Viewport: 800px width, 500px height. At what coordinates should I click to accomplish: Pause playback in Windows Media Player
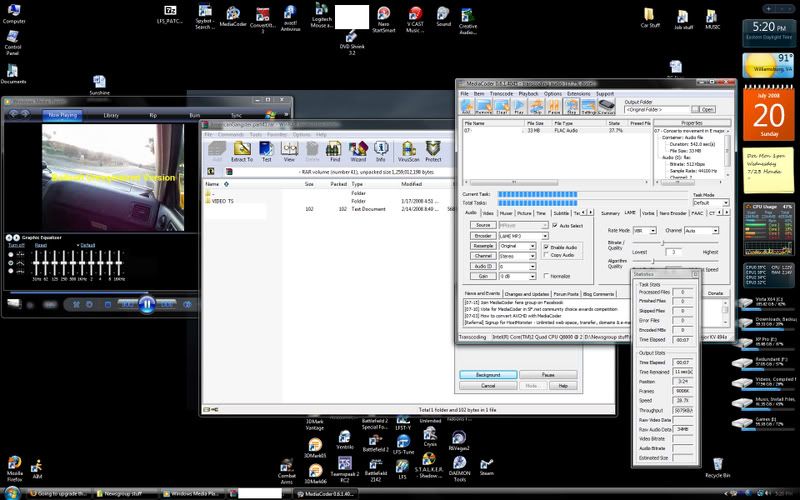[x=146, y=305]
